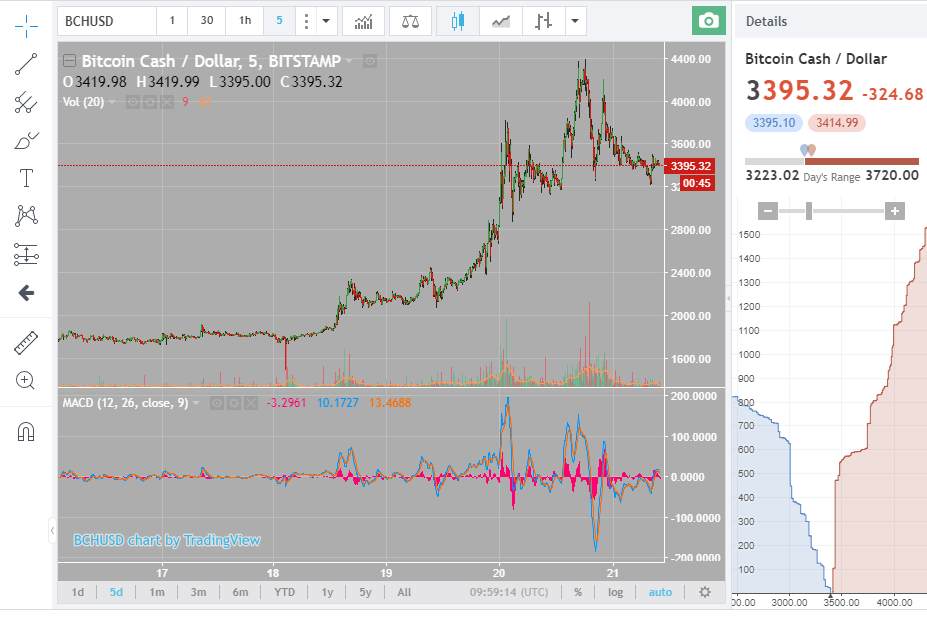Switch chart style to line chart
Viewport: 927px width, 624px height.
(x=499, y=20)
